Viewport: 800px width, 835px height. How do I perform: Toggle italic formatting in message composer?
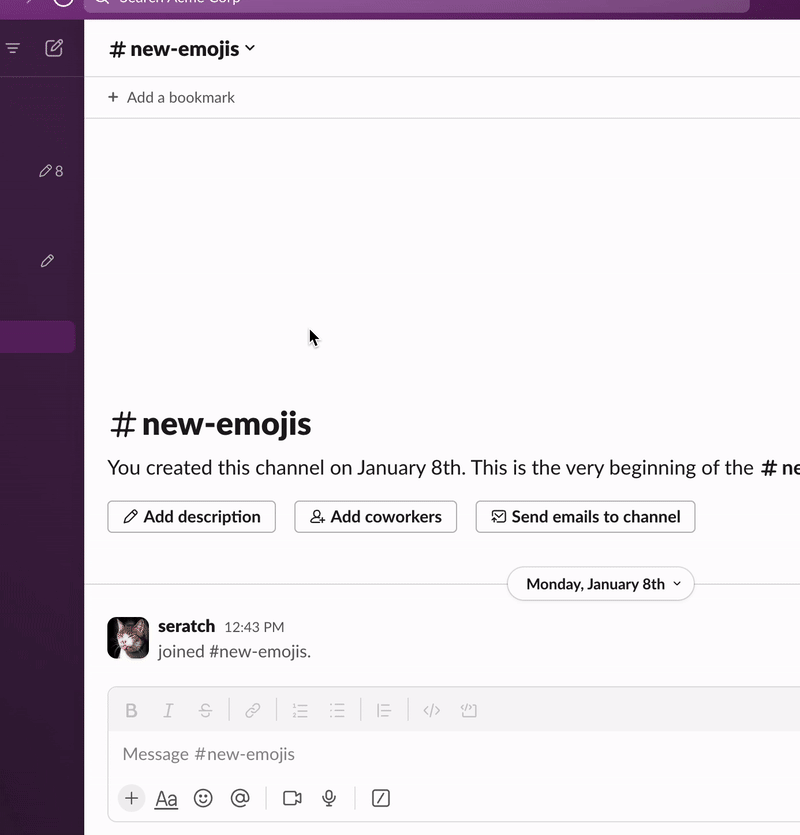point(168,710)
